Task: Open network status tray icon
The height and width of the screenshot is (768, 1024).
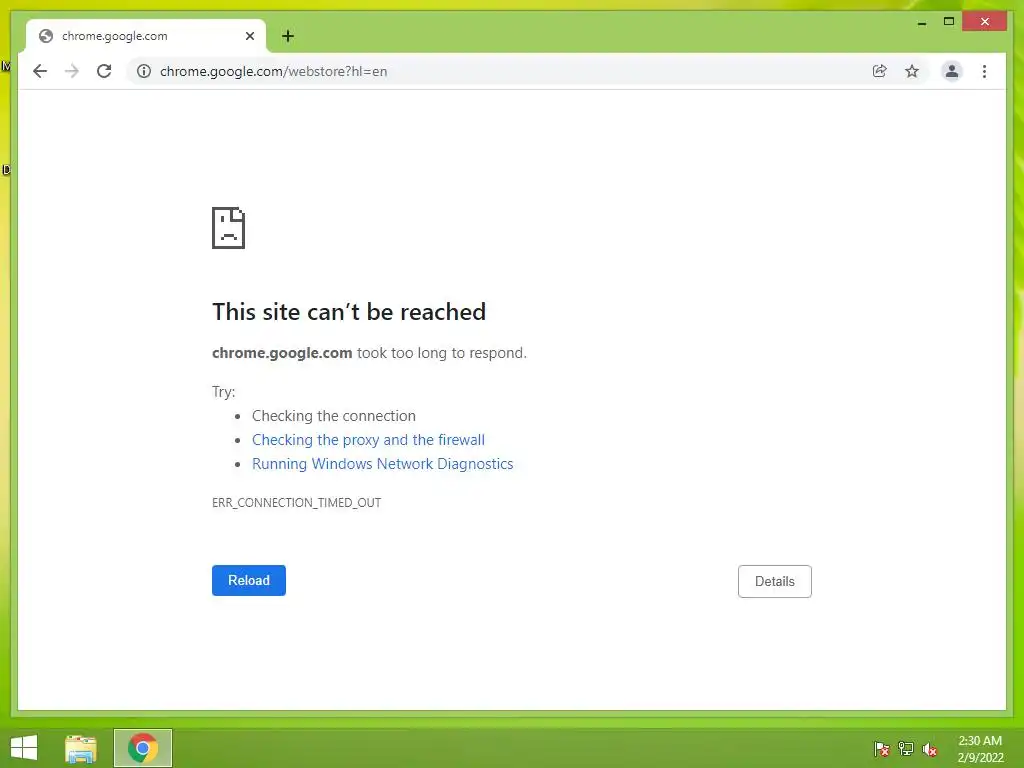Action: pyautogui.click(x=906, y=748)
